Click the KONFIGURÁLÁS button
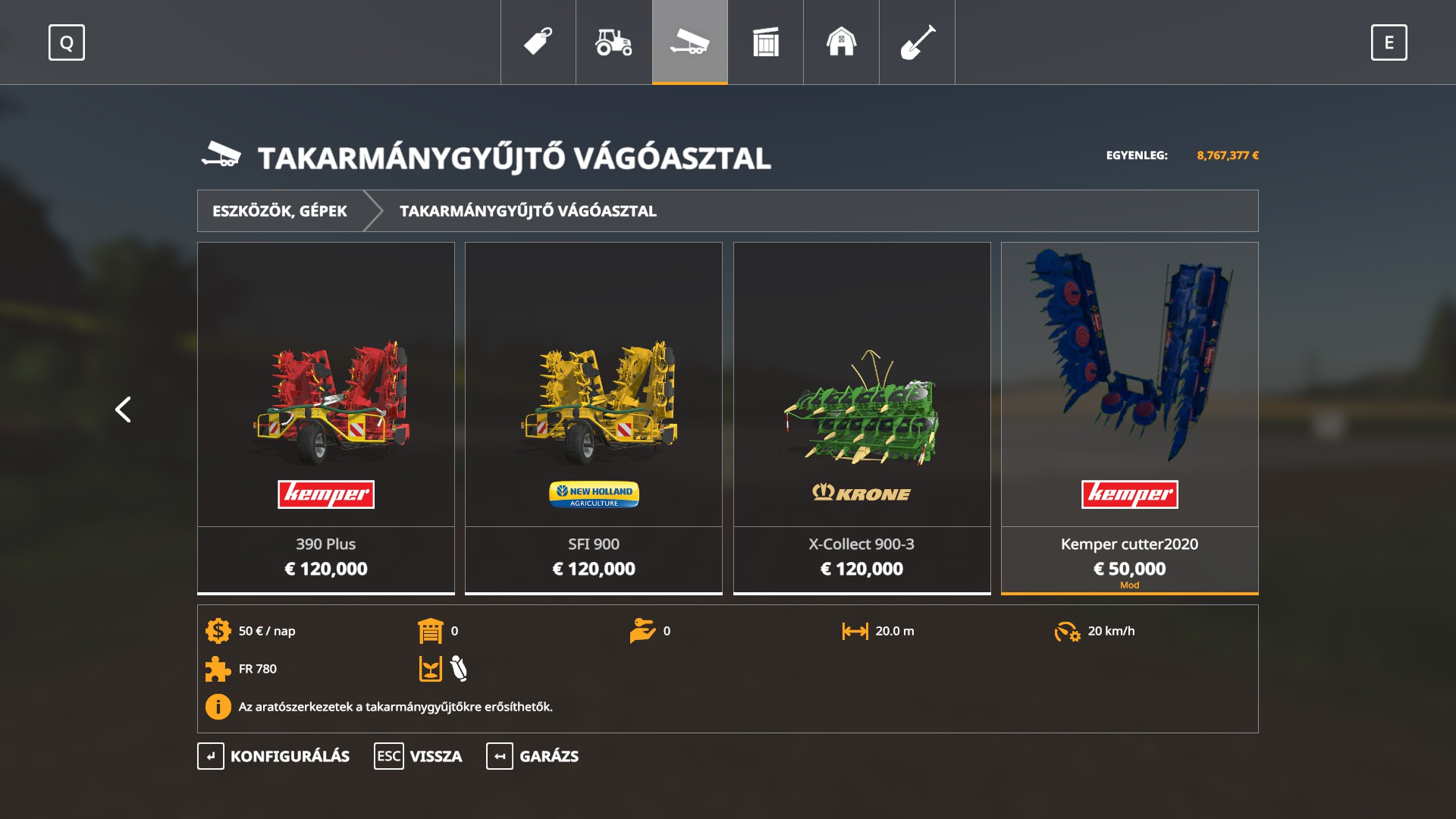Viewport: 1456px width, 819px height. [274, 756]
